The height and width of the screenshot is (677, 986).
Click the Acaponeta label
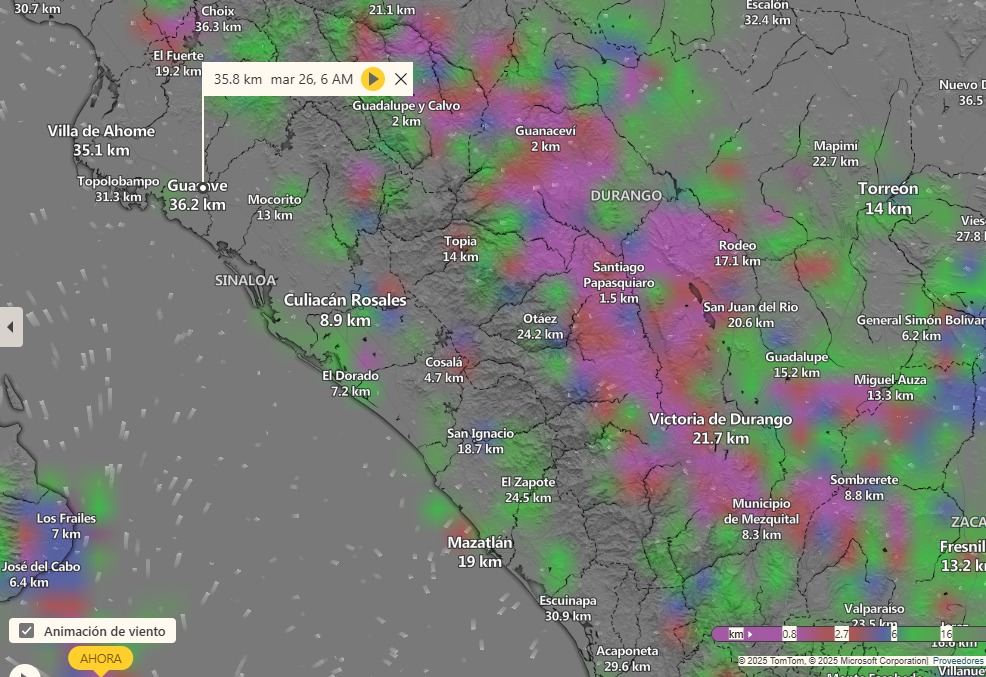tap(627, 658)
